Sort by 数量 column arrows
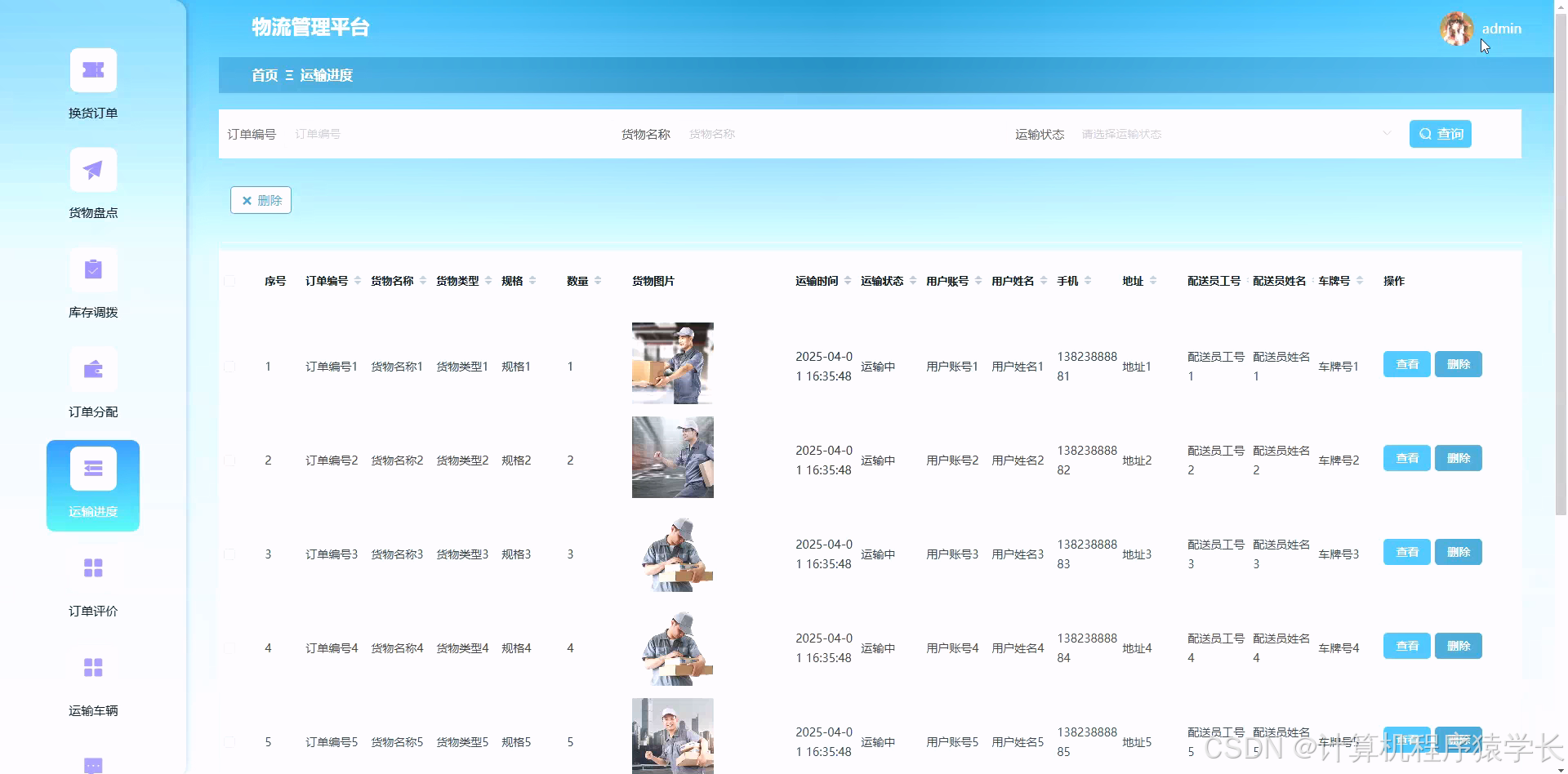The image size is (1568, 774). click(x=597, y=281)
